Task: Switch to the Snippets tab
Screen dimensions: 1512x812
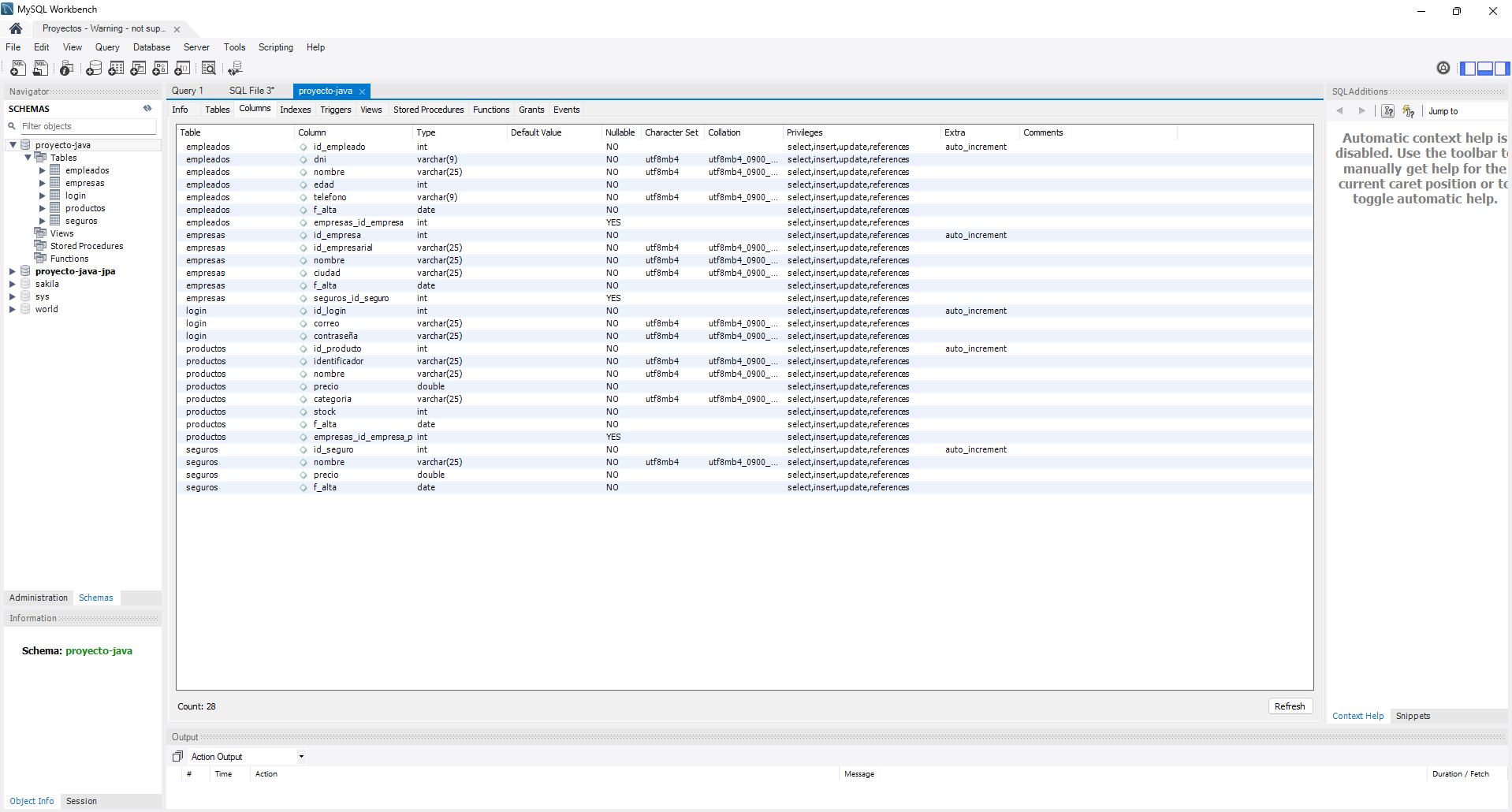Action: click(x=1413, y=716)
